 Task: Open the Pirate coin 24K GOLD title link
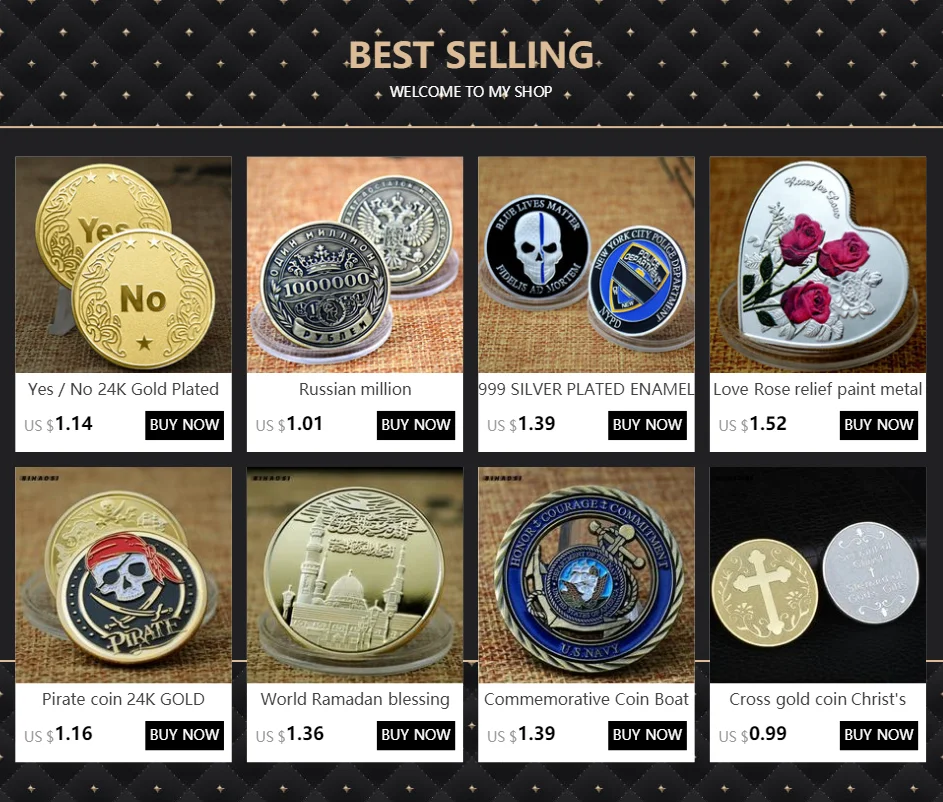tap(123, 700)
